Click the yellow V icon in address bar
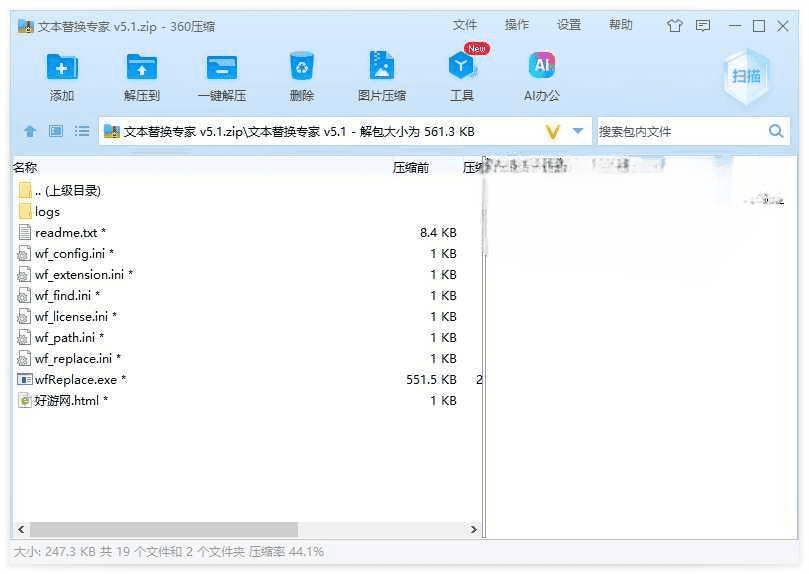809x574 pixels. [553, 131]
